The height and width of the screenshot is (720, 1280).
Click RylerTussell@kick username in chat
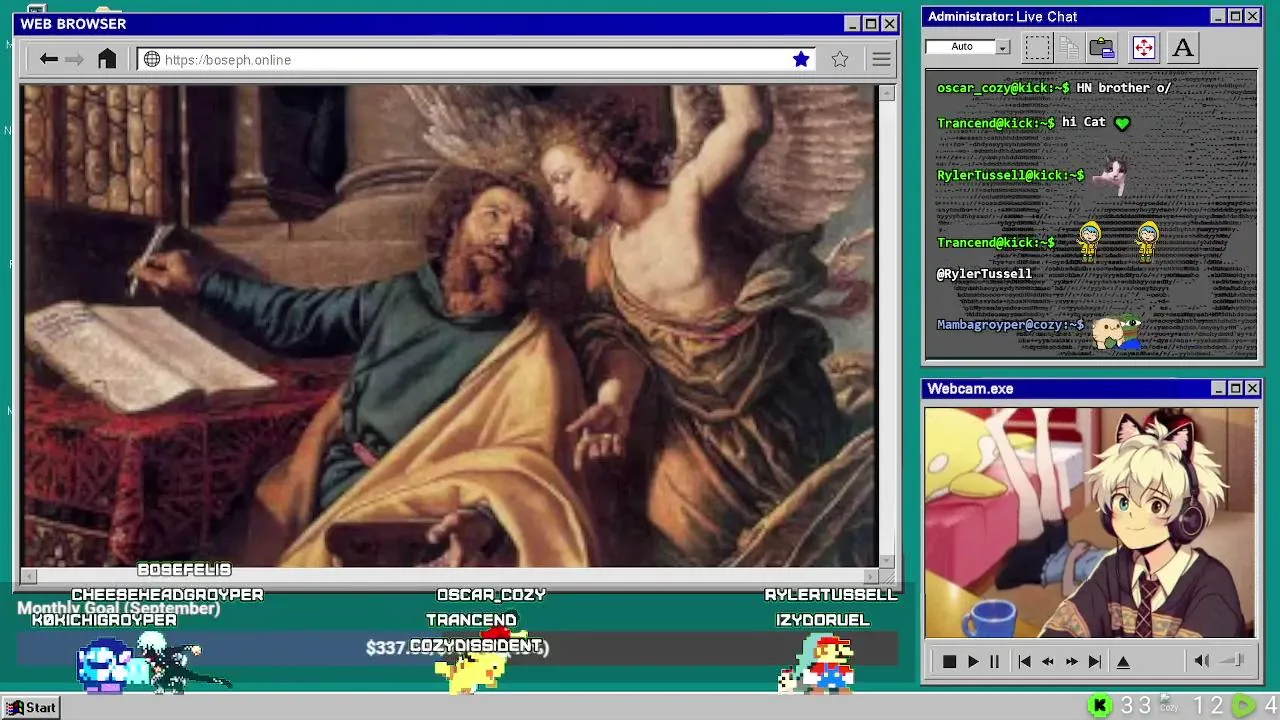1010,176
